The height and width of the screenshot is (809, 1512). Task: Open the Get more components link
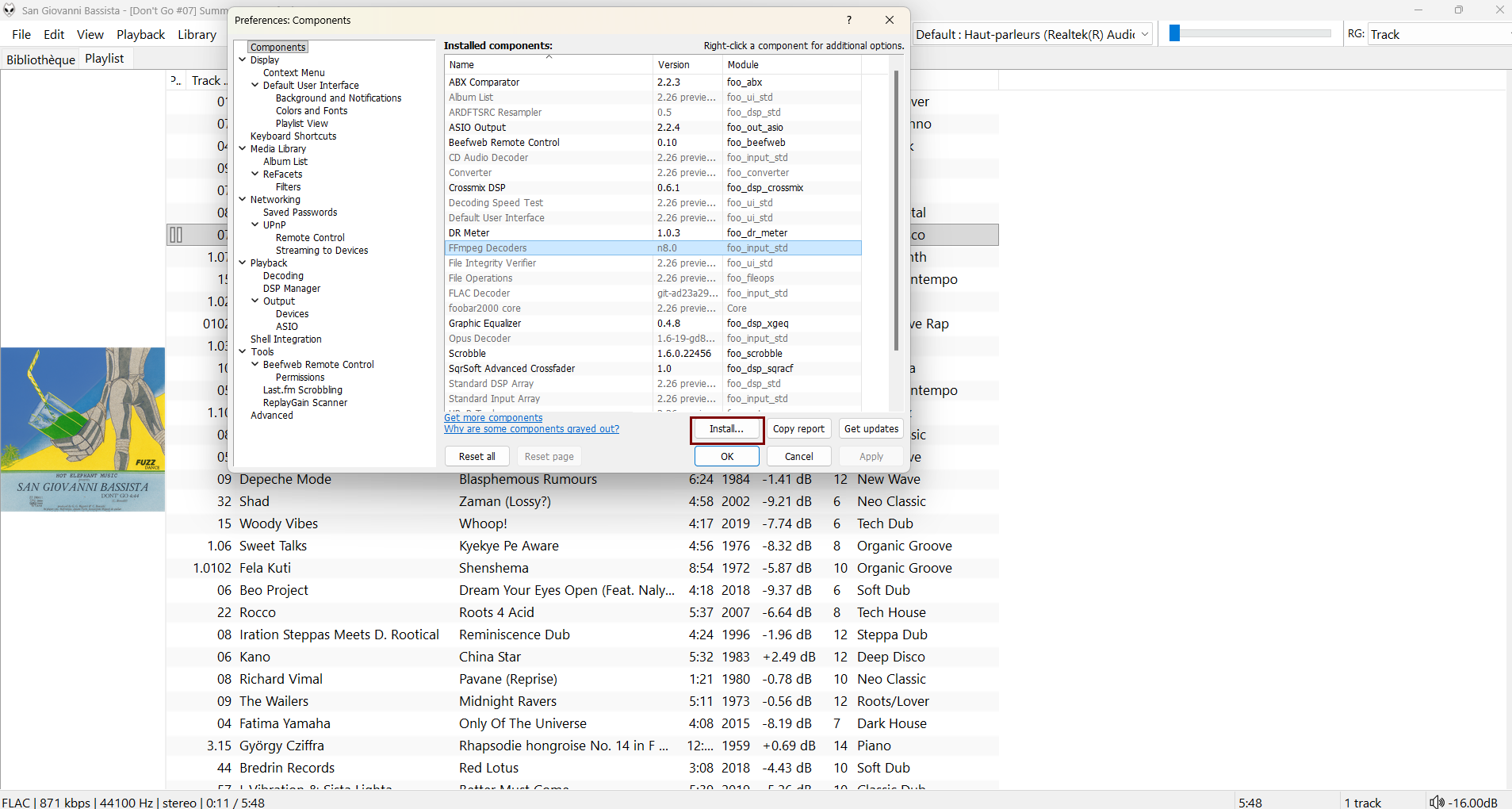(x=493, y=418)
